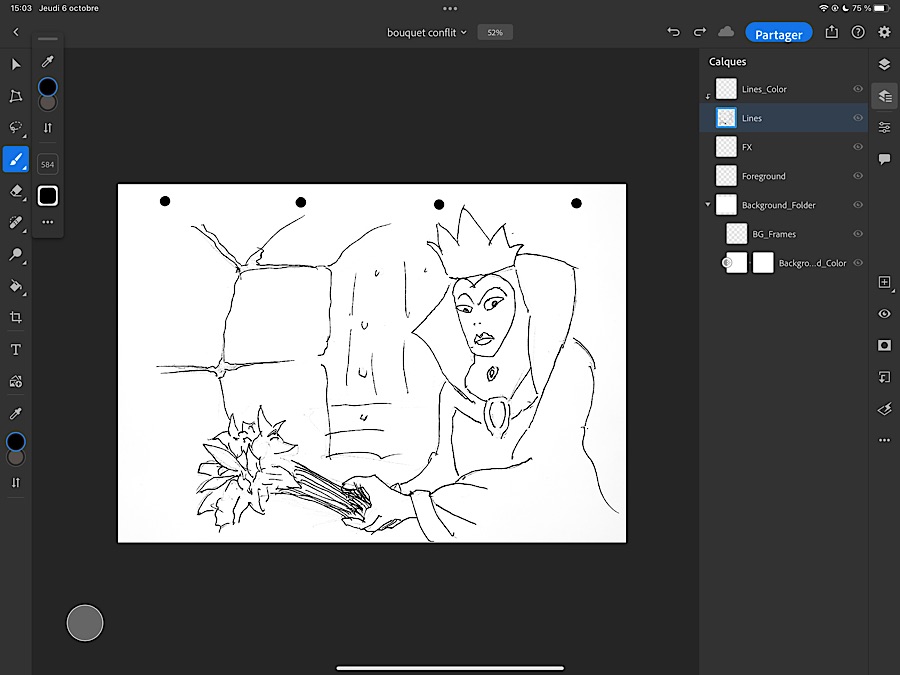
Task: Pick the eyedropper in brush options panel
Action: coord(48,61)
